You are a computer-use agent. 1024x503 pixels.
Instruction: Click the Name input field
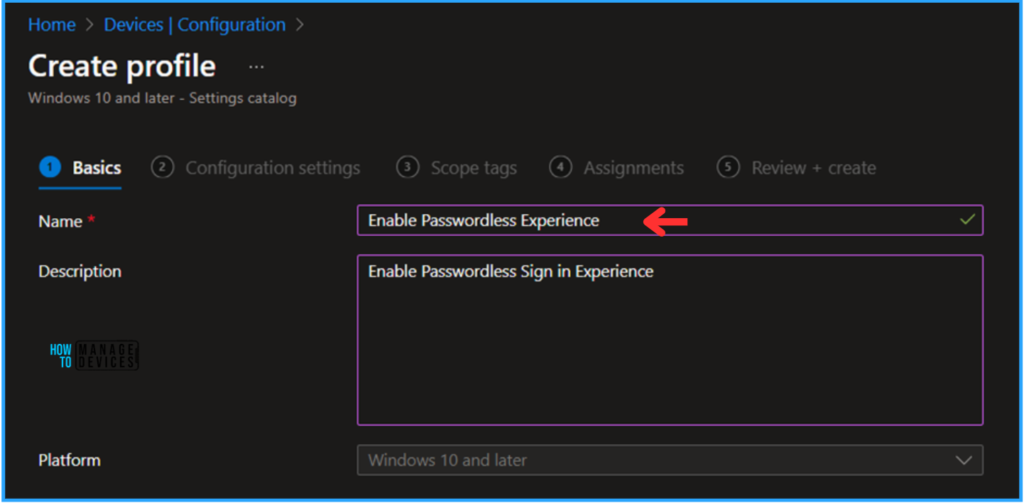coord(670,220)
